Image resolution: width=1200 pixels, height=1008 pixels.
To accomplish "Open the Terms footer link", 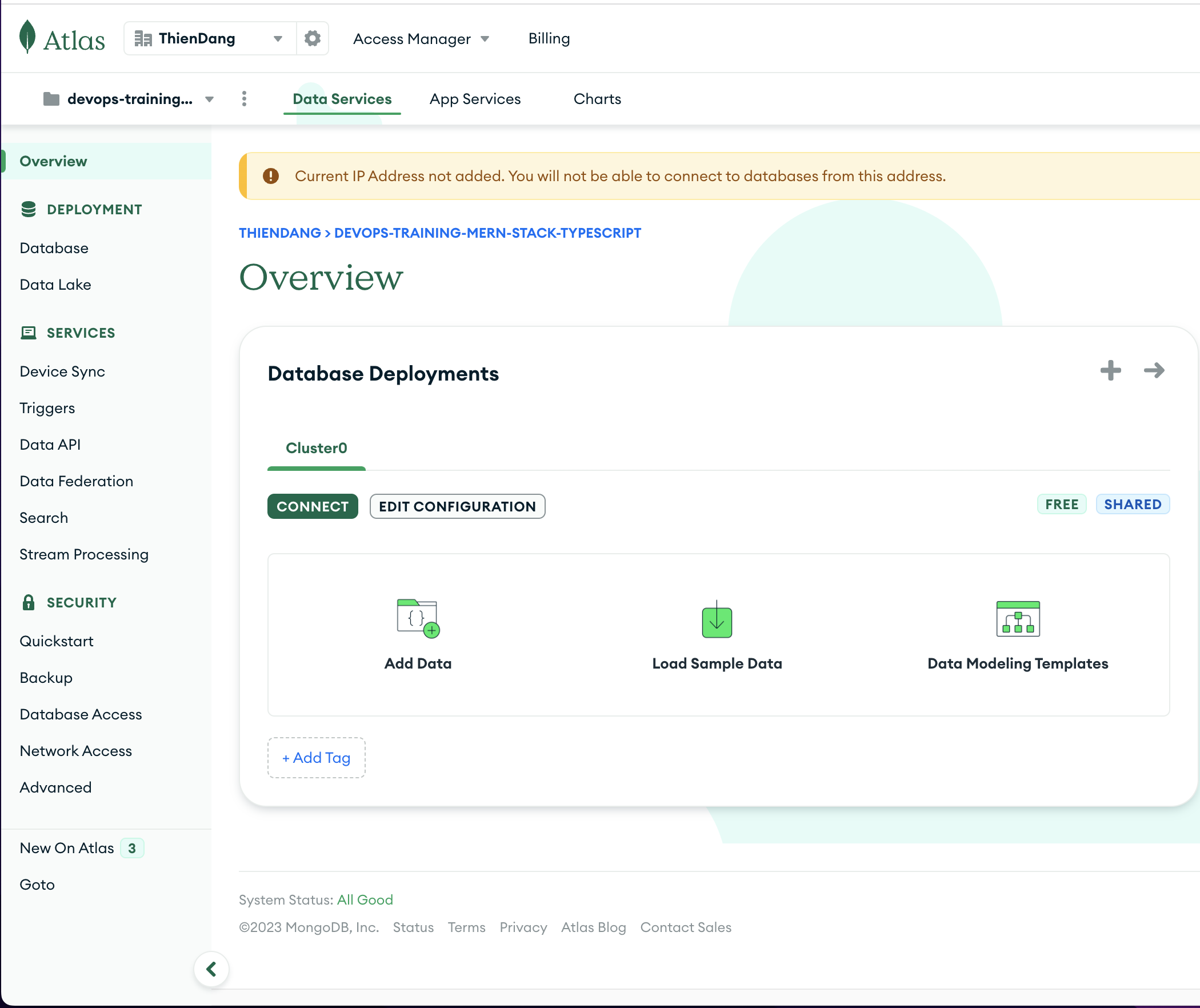I will pyautogui.click(x=466, y=927).
